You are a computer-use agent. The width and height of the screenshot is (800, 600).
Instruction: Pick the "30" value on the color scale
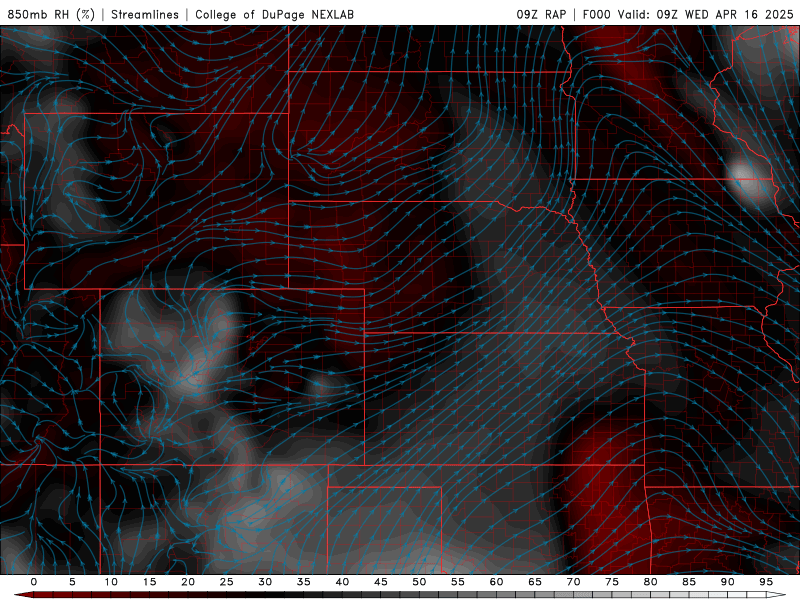[265, 582]
